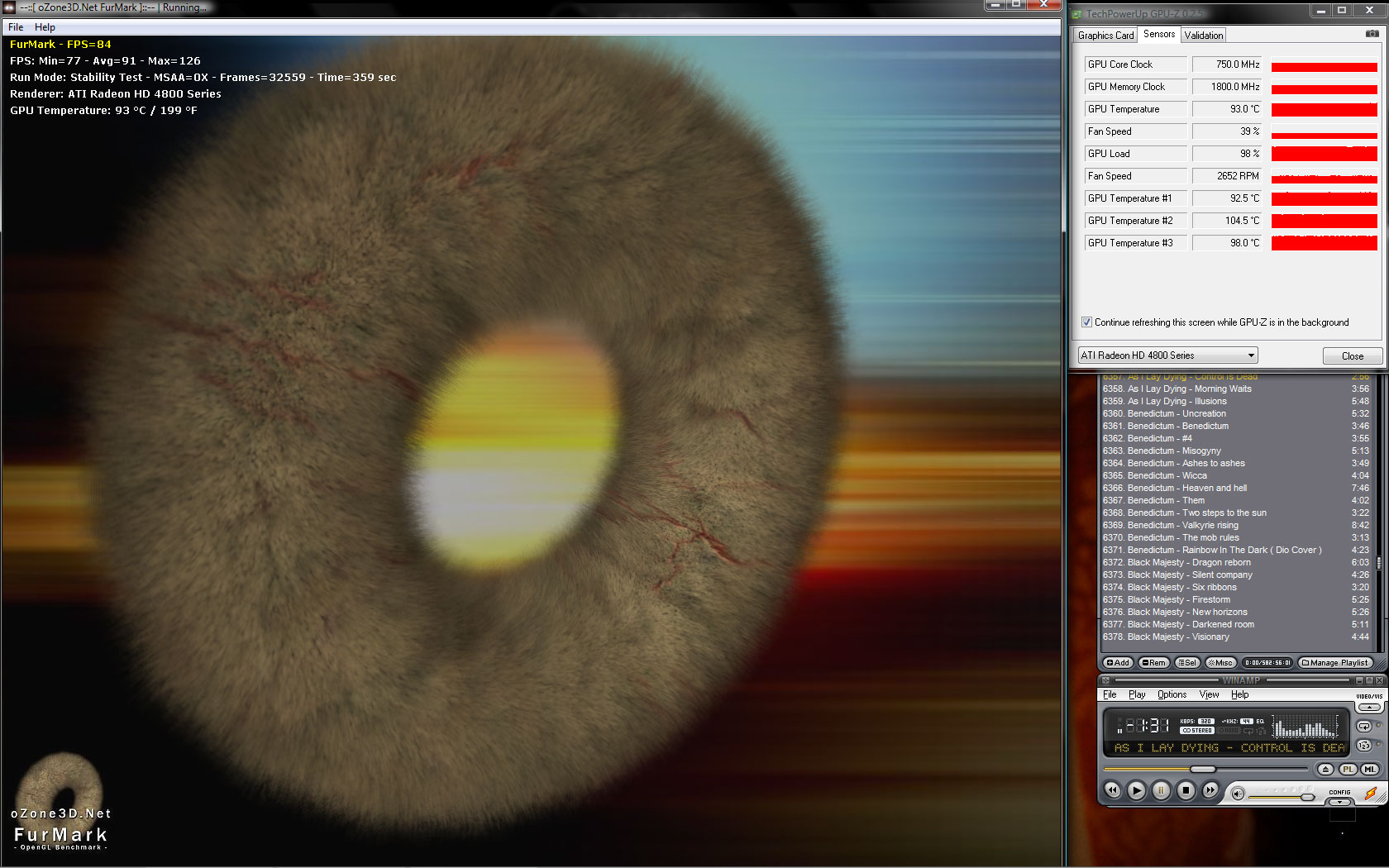Click the Rem button in playlist

tap(1153, 663)
